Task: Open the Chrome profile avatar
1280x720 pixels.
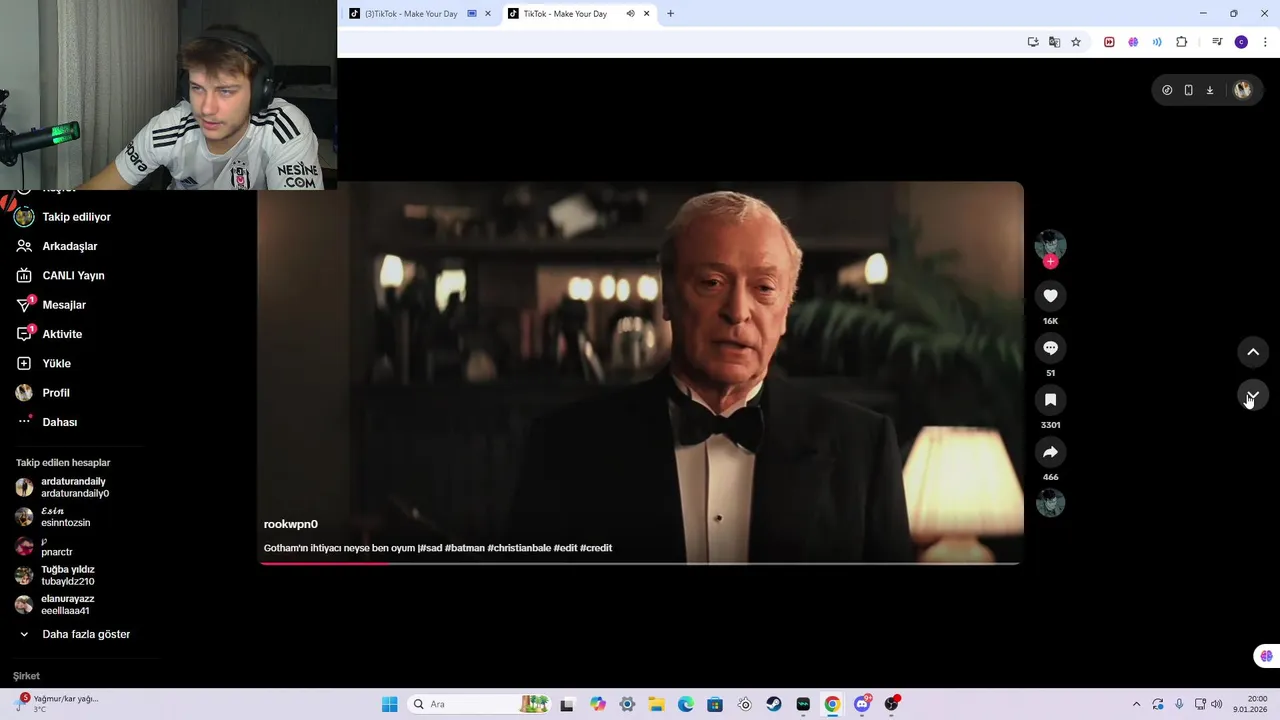Action: (x=1241, y=42)
